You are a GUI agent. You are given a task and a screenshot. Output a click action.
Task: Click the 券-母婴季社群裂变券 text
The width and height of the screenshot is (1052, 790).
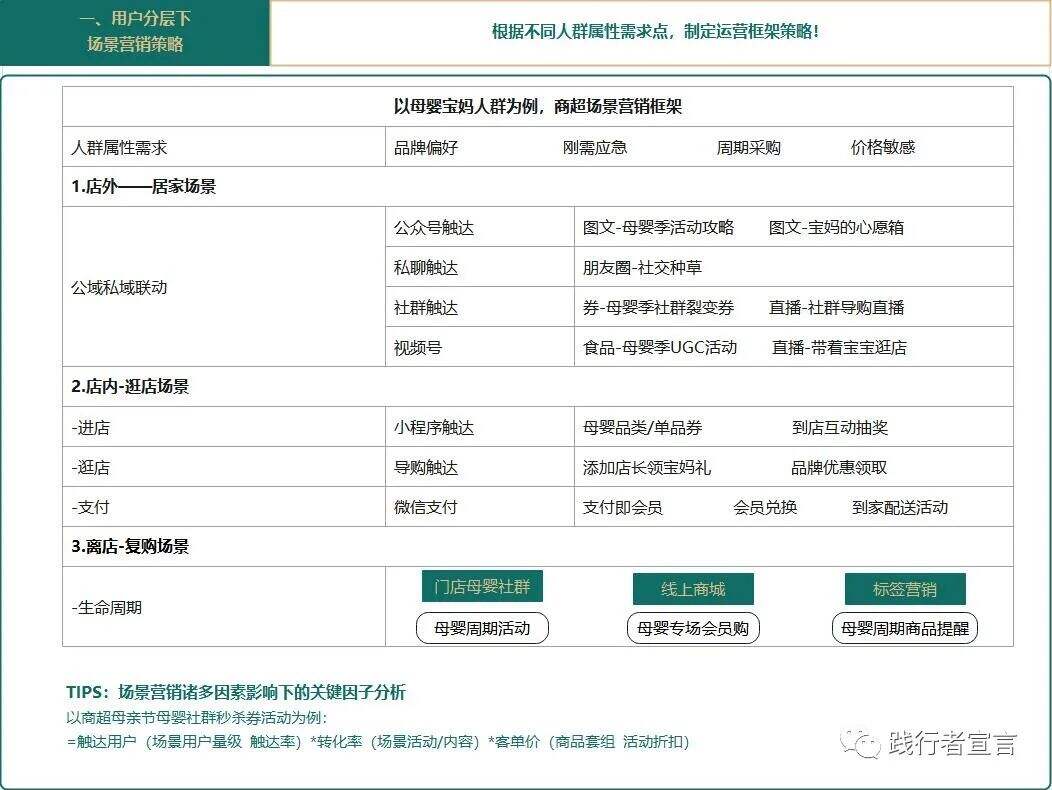point(658,307)
